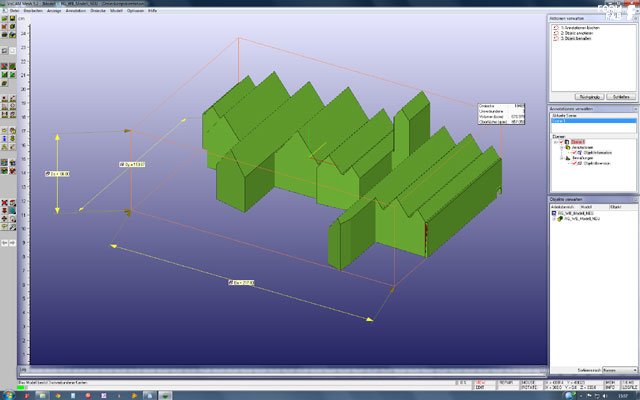This screenshot has width=640, height=400.
Task: Open the Hilfe menu
Action: pos(152,11)
